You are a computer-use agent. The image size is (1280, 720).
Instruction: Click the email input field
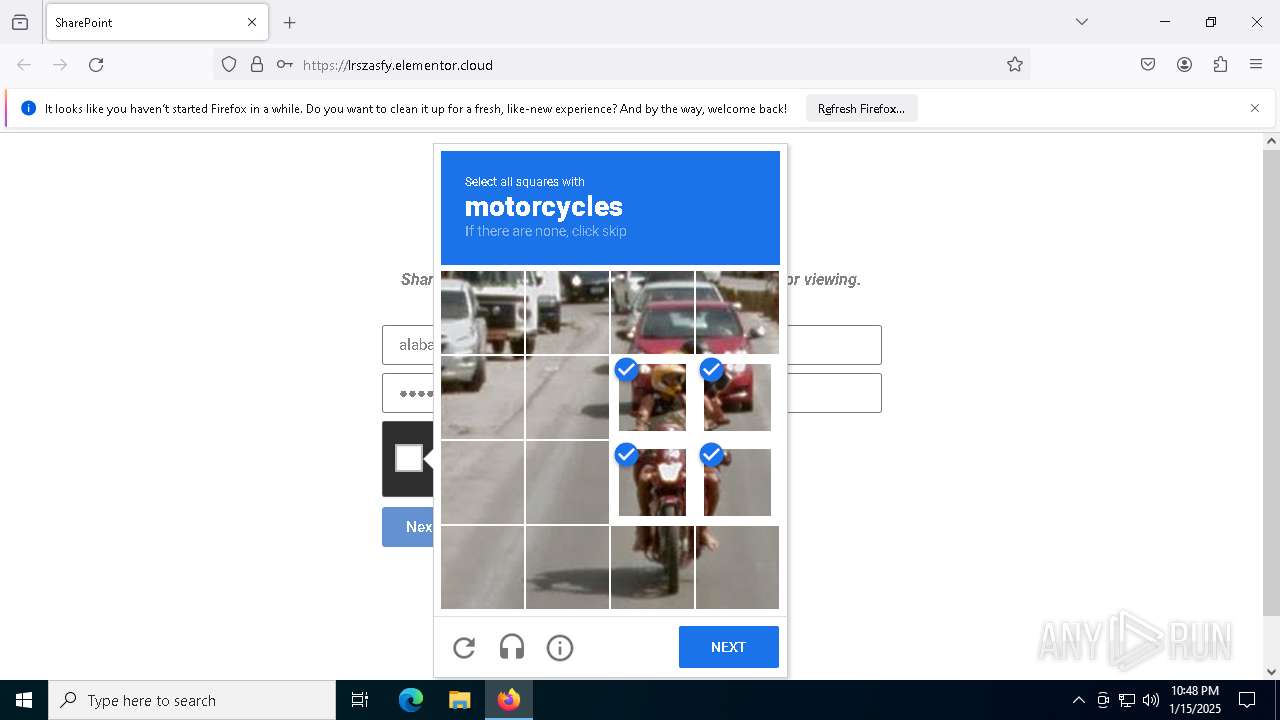click(631, 345)
